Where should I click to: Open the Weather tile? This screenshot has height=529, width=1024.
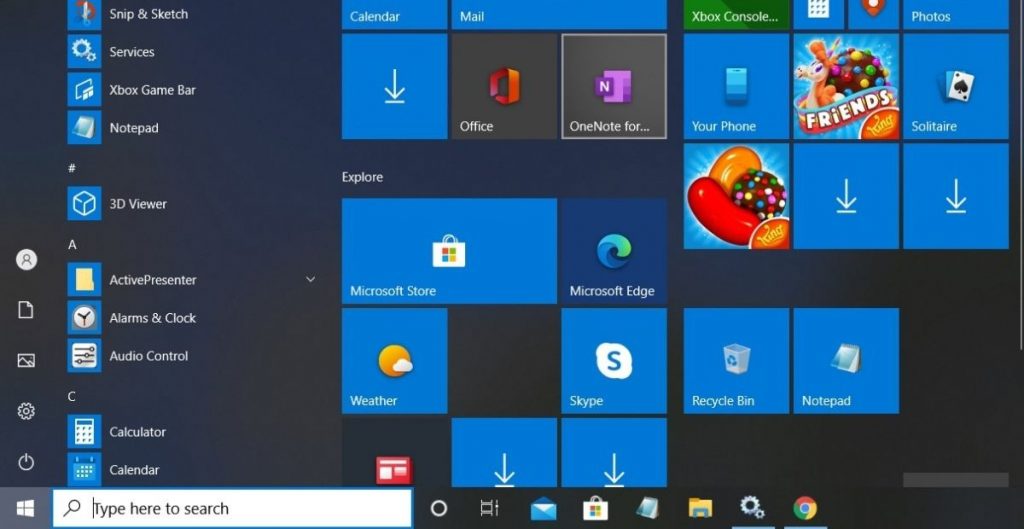(394, 361)
